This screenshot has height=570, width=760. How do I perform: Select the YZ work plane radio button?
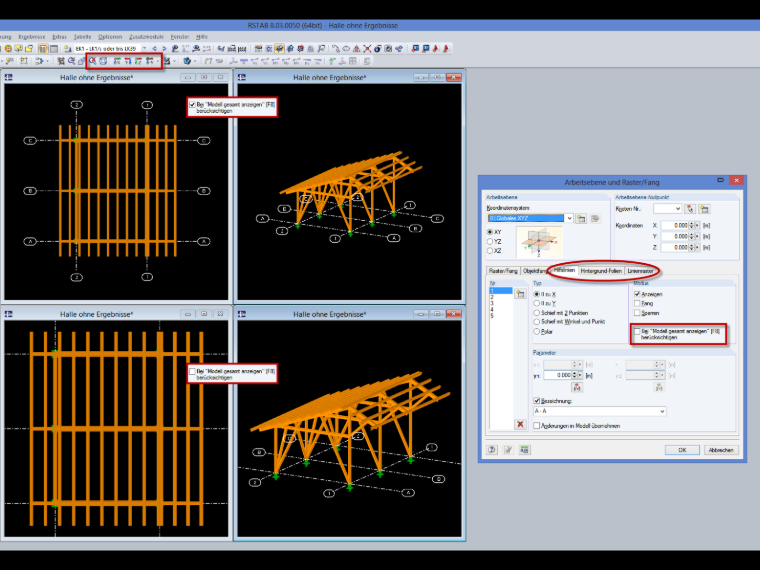pyautogui.click(x=490, y=241)
